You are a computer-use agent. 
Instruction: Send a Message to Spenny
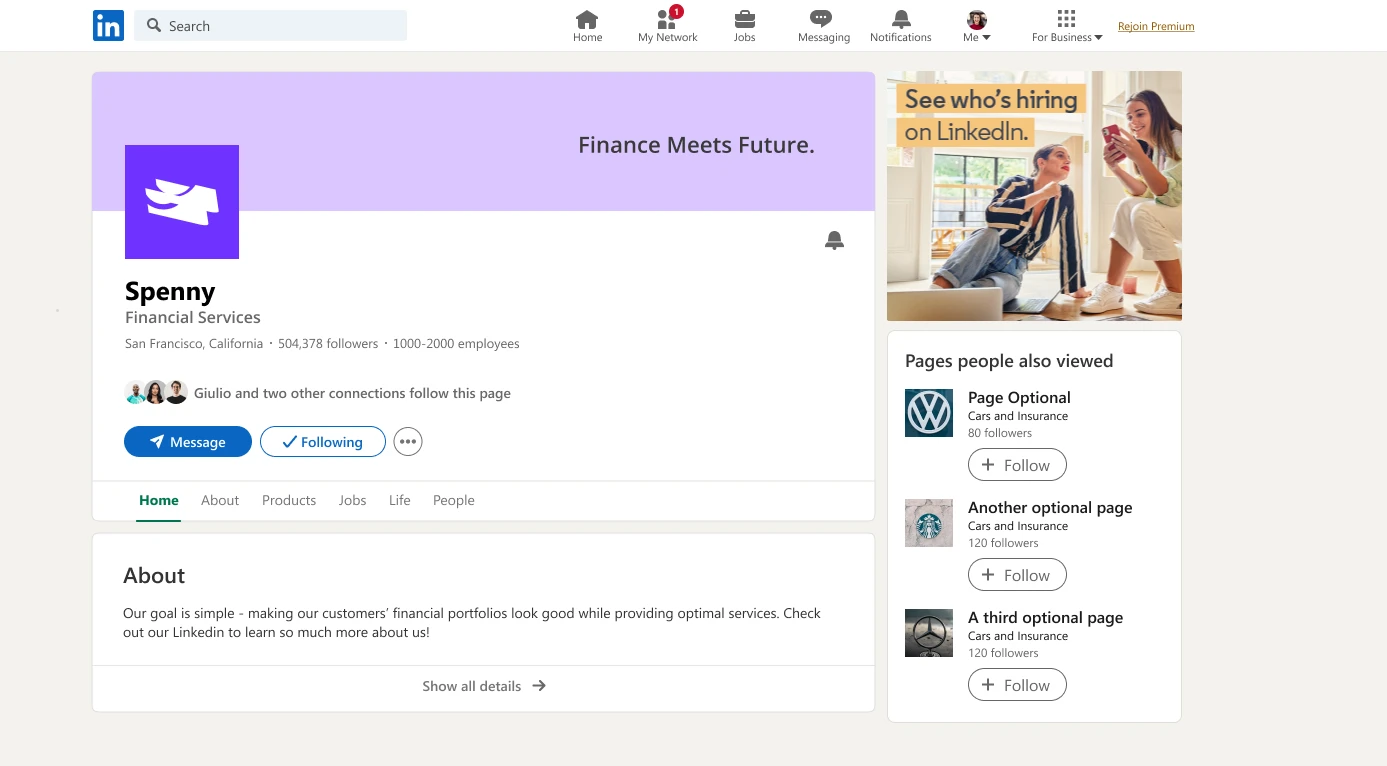(x=188, y=442)
